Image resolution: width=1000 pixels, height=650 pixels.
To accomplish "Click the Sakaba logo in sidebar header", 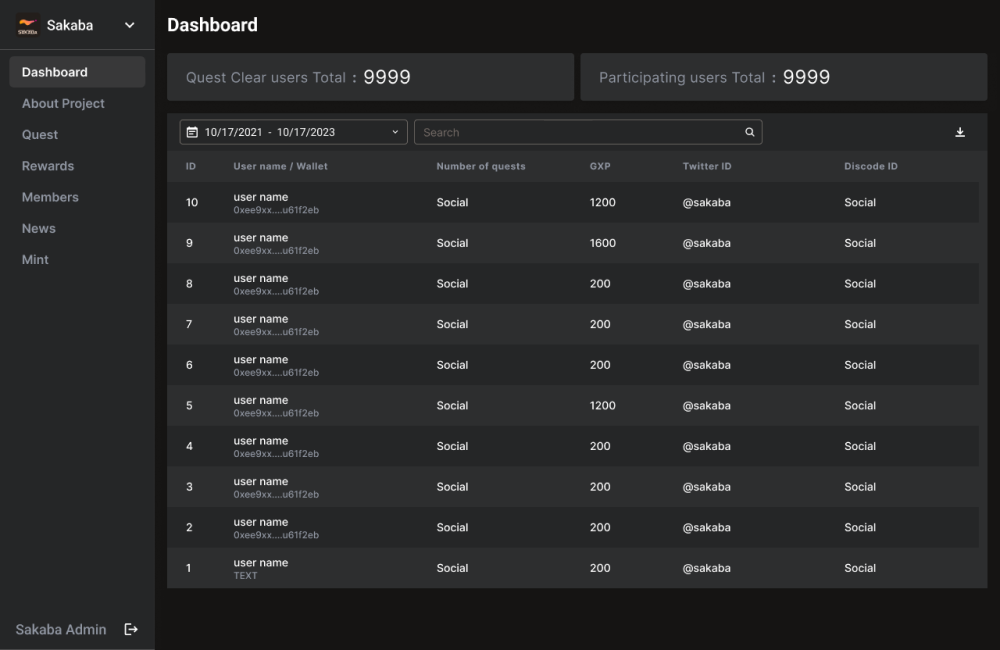I will (x=28, y=26).
